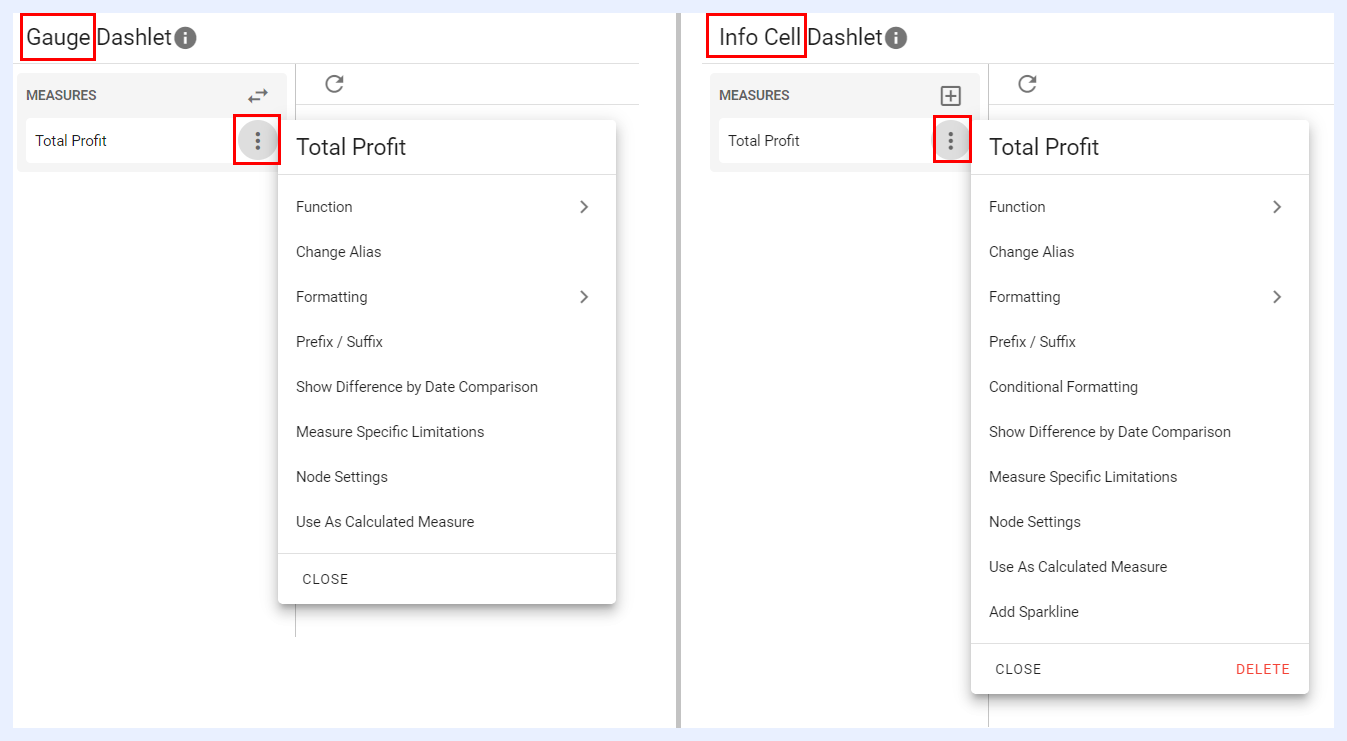1347x741 pixels.
Task: Select Function in the Gauge popup menu
Action: coord(446,207)
